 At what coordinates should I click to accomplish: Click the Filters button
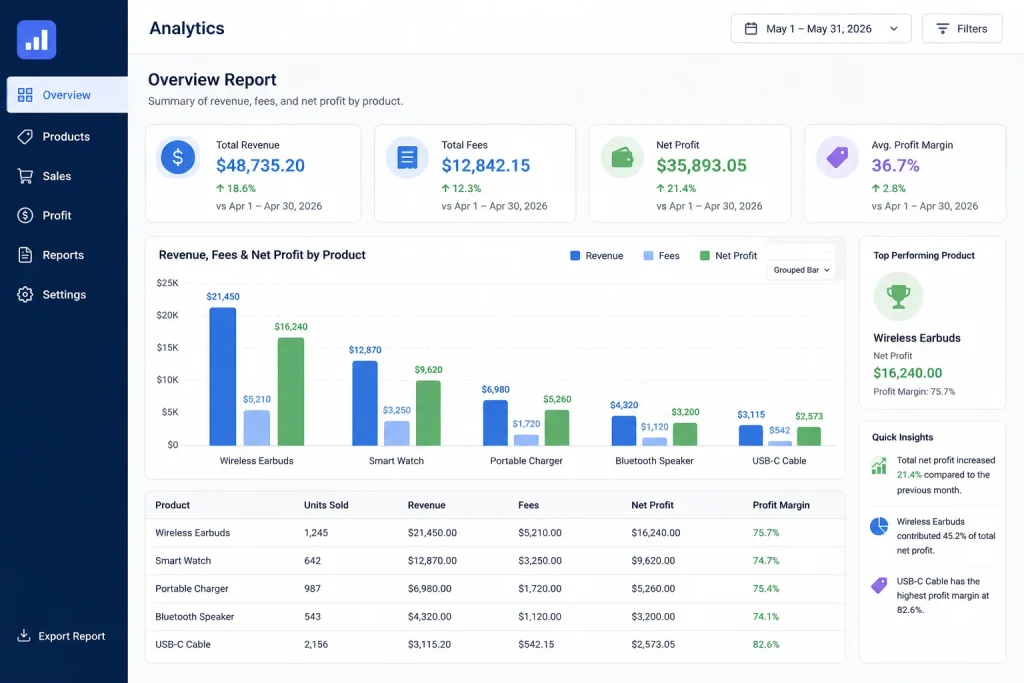click(x=962, y=29)
